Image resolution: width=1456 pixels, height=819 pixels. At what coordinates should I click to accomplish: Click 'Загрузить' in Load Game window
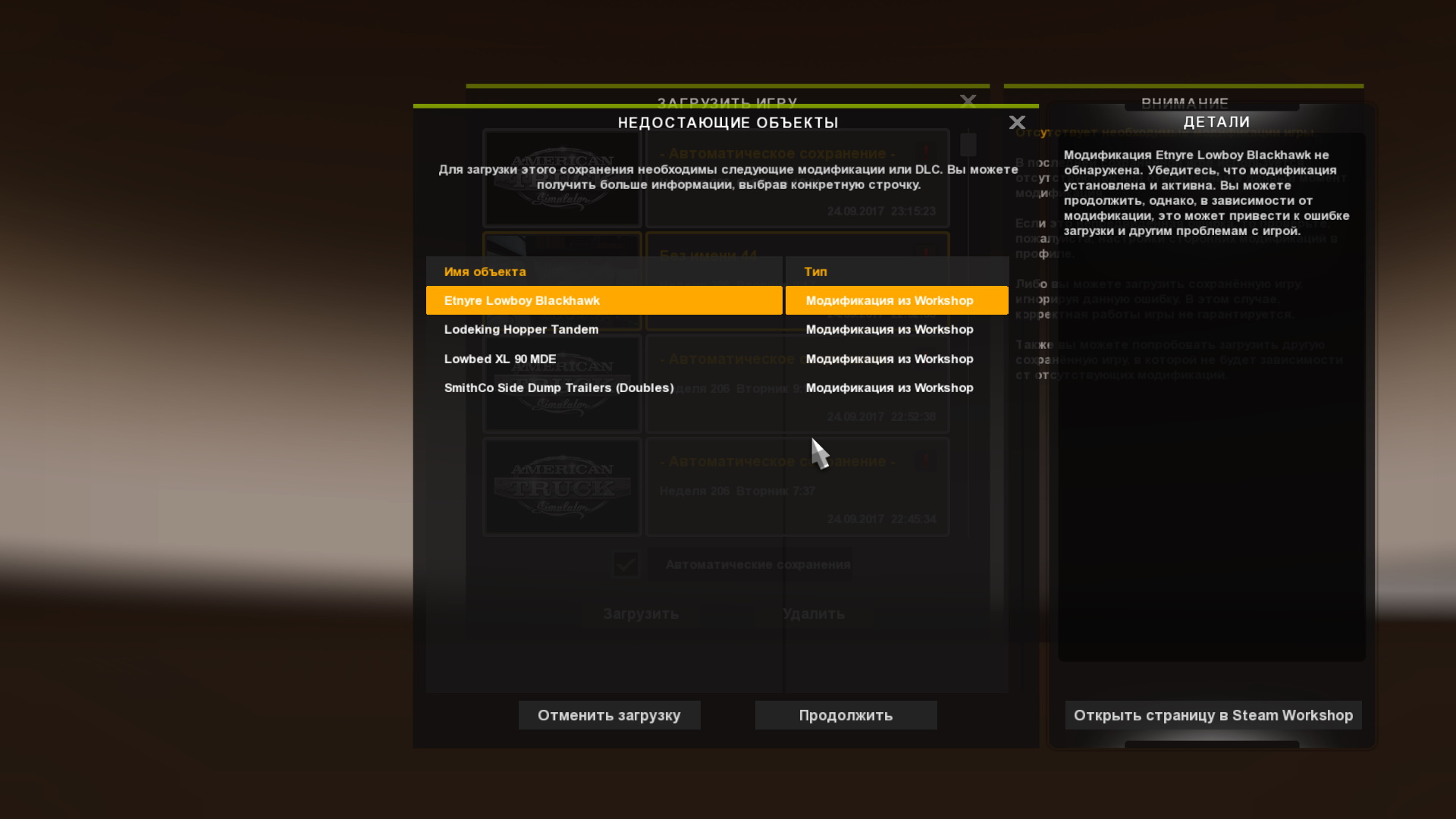point(641,613)
